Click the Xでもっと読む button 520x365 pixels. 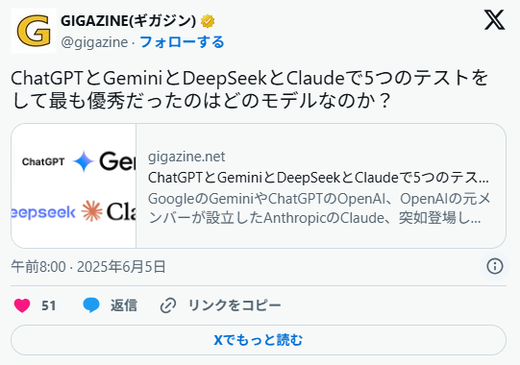(258, 340)
